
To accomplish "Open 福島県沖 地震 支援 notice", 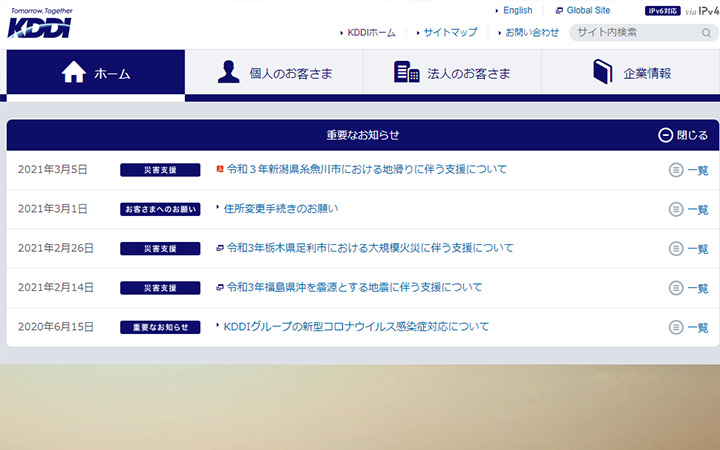I will [x=354, y=287].
